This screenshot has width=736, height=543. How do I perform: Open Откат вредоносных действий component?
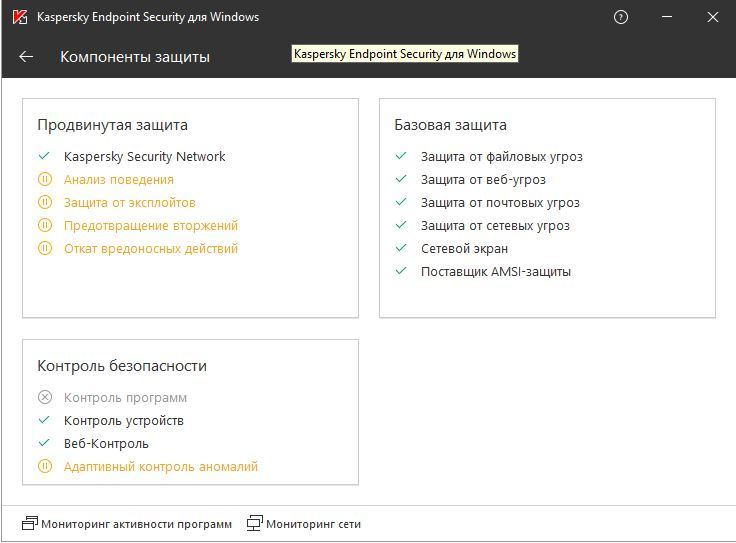(x=151, y=249)
